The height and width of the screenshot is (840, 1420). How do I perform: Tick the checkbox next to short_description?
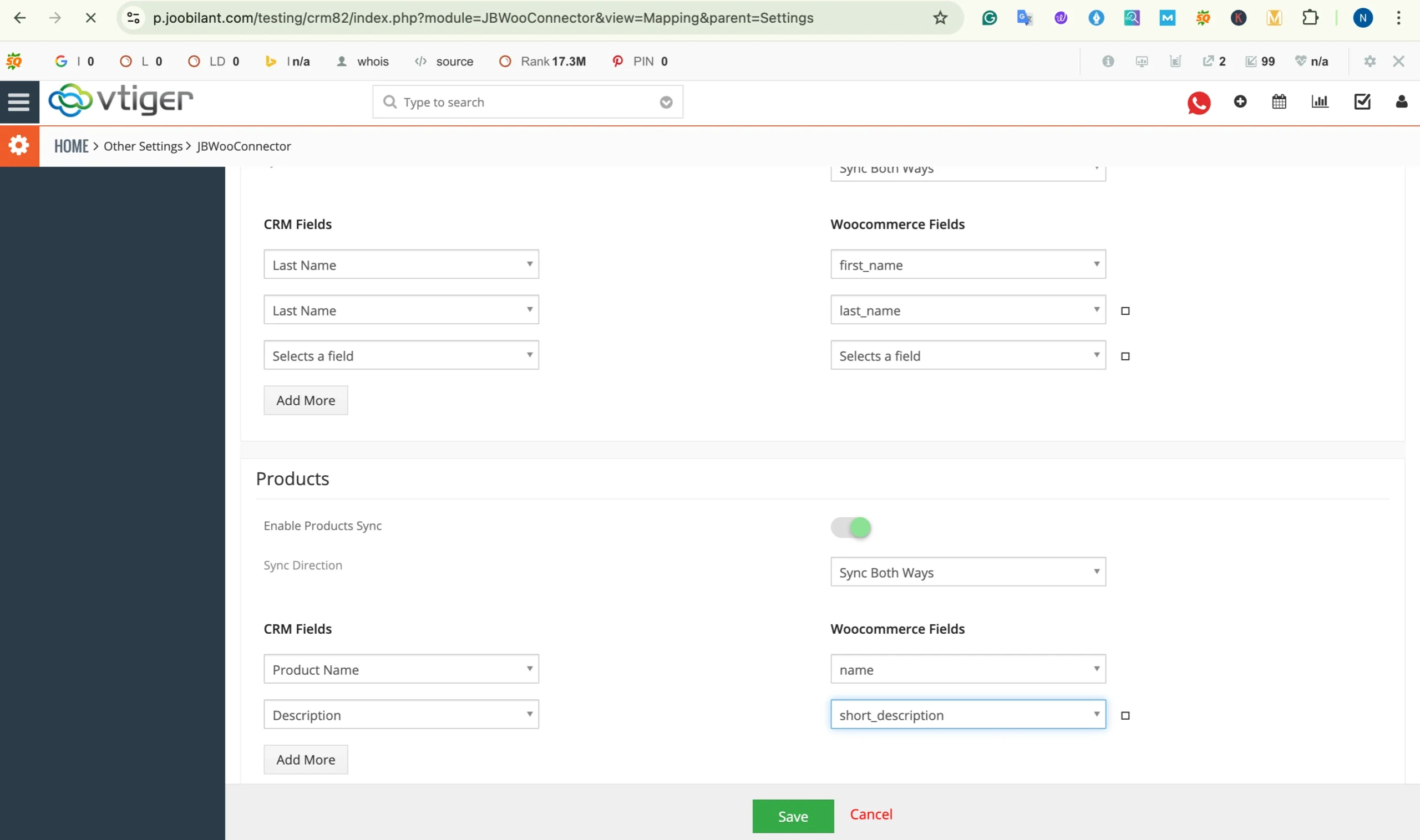click(1125, 715)
